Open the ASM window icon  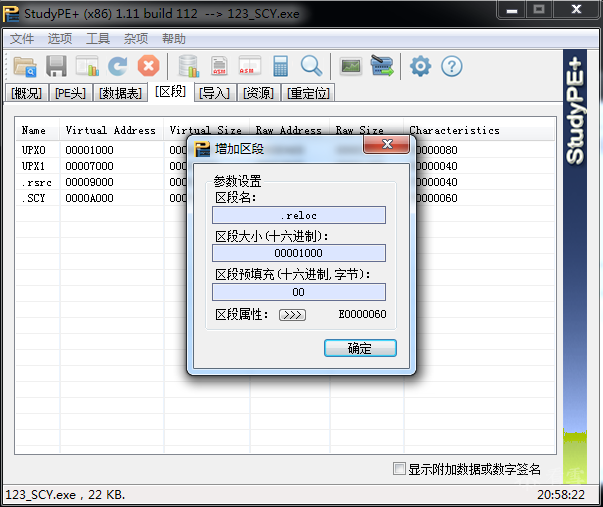250,66
